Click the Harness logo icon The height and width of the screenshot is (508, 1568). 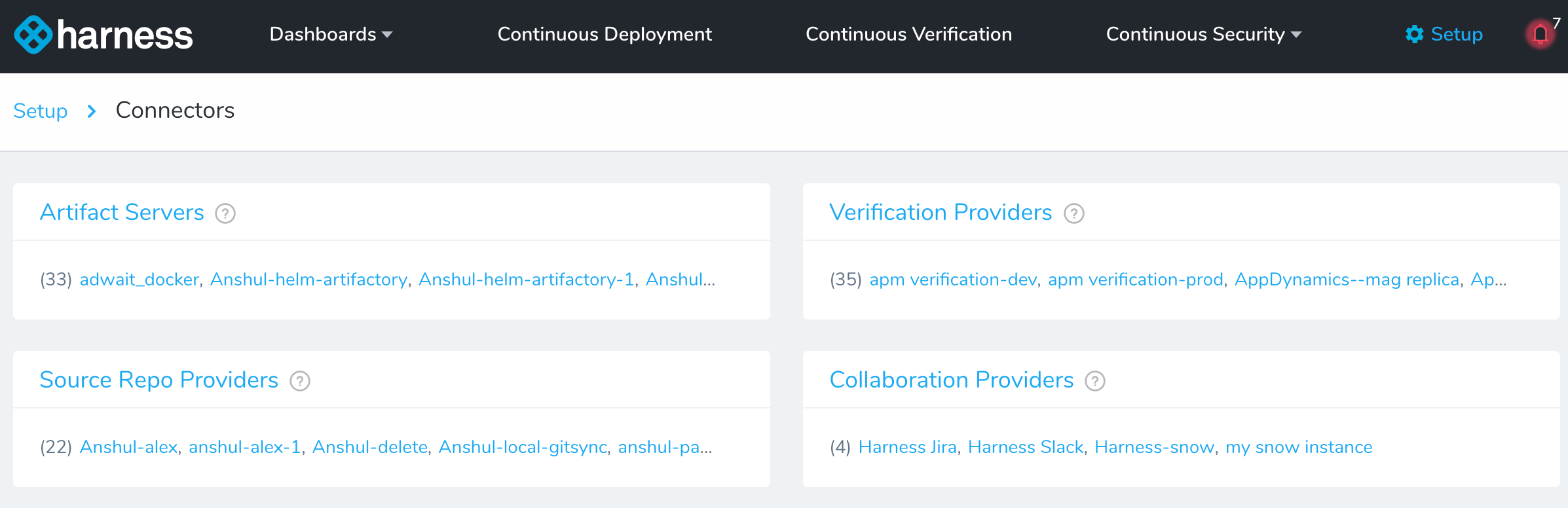(x=33, y=35)
